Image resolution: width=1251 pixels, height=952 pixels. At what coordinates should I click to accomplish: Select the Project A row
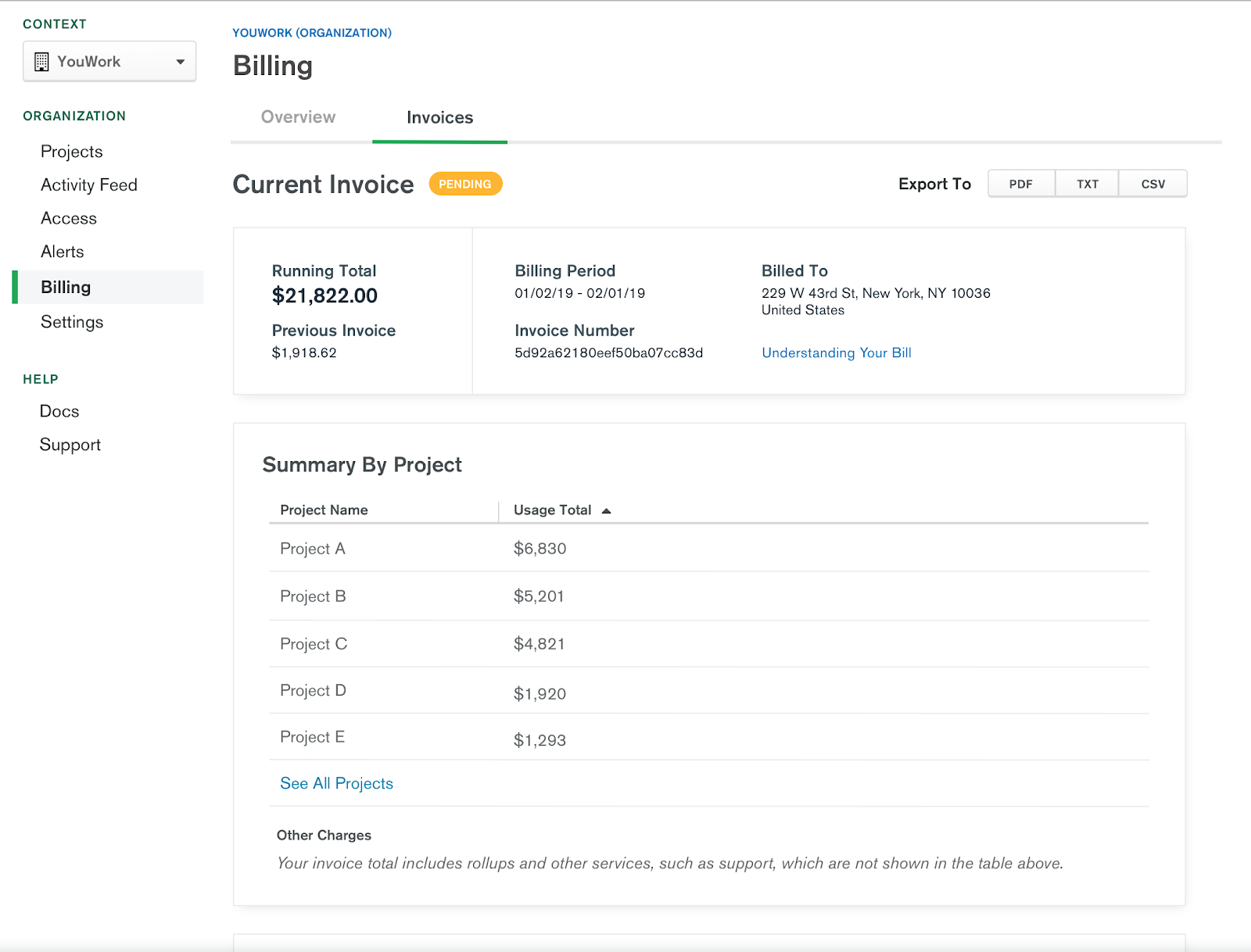click(x=313, y=549)
